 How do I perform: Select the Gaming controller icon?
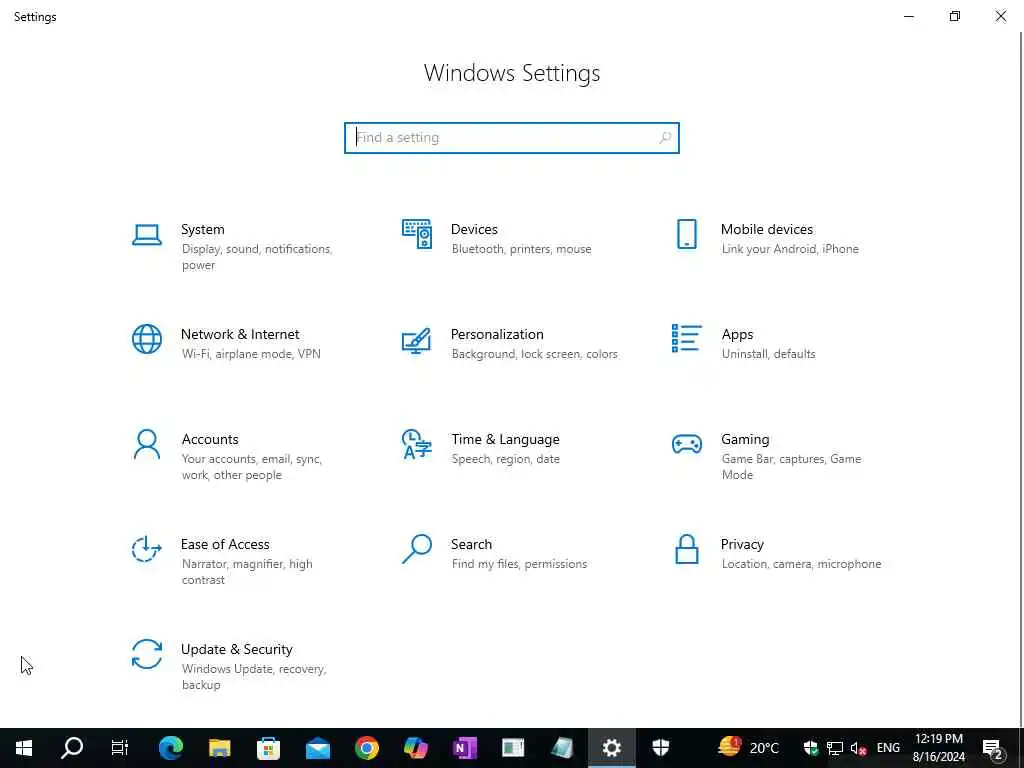[x=686, y=444]
